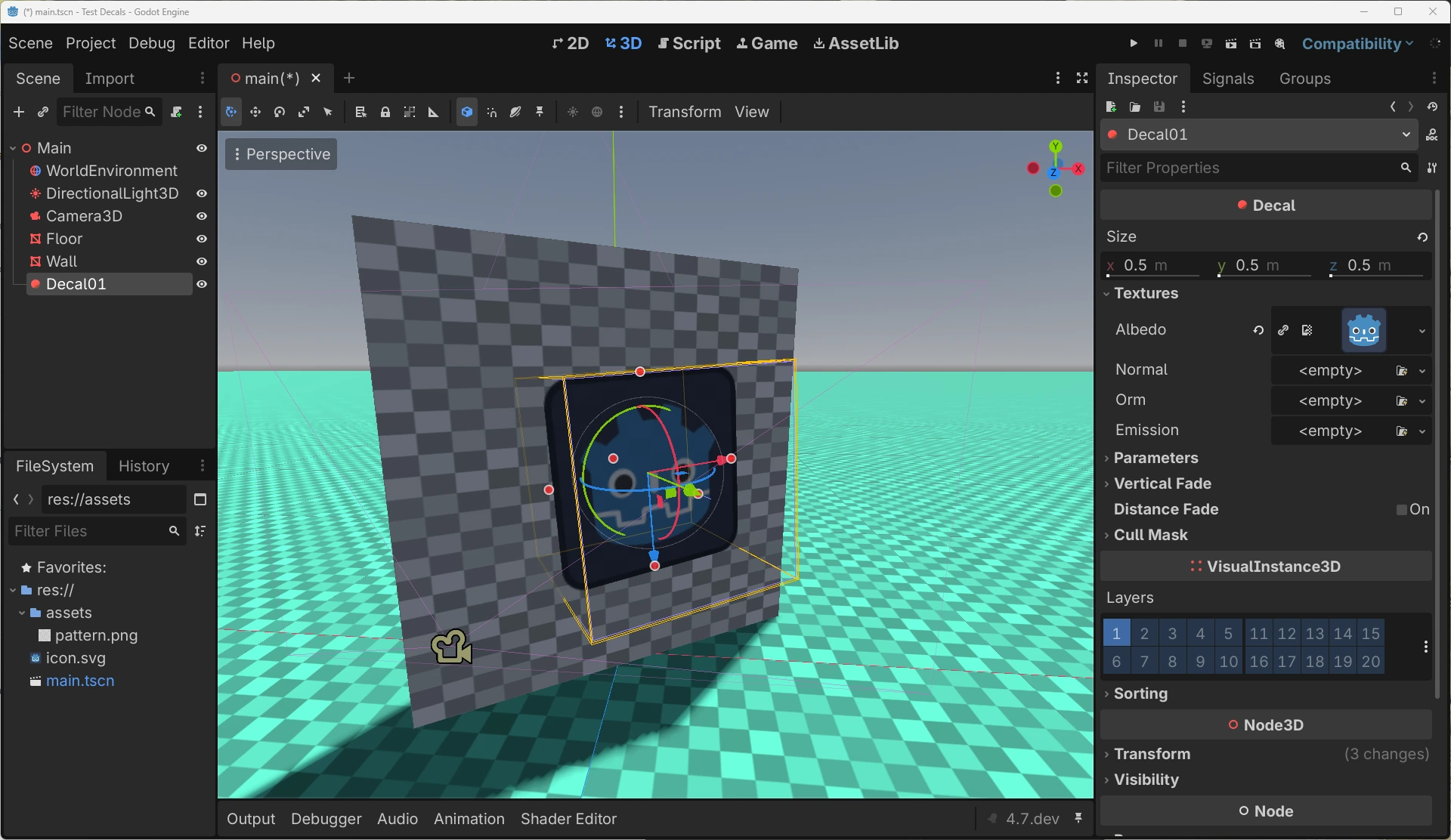Viewport: 1451px width, 840px height.
Task: Attach a script using Scene dock script icon
Action: pos(176,112)
